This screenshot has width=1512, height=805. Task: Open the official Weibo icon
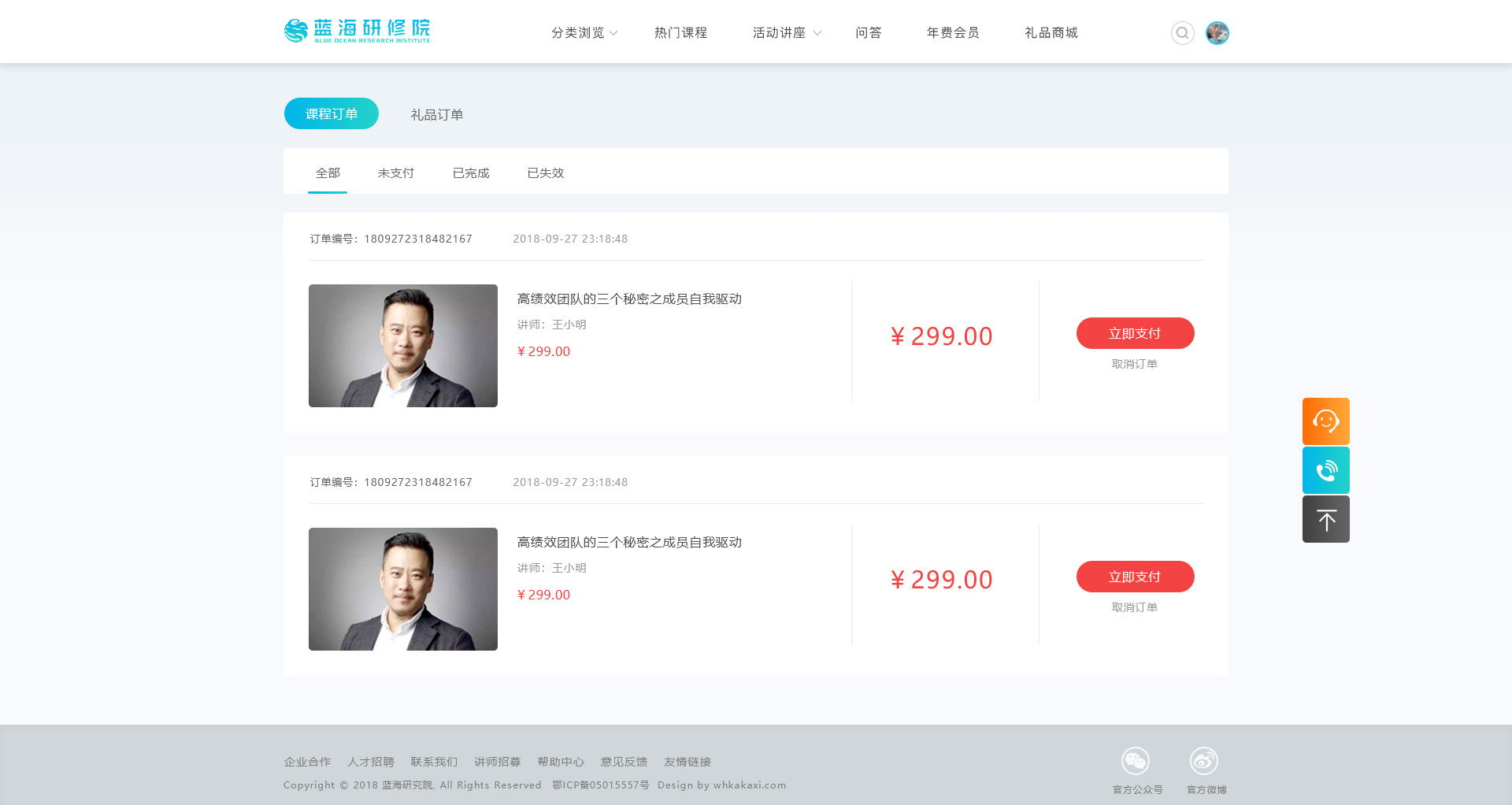(x=1203, y=761)
